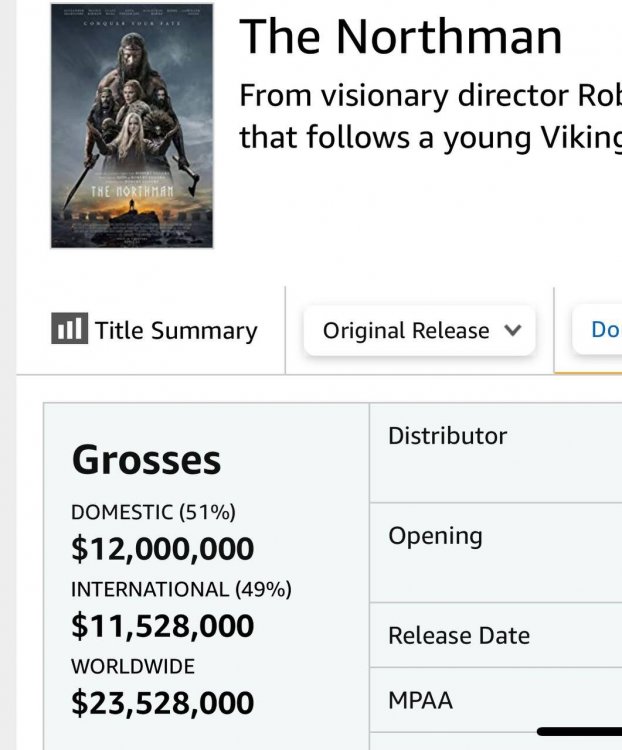
Task: Expand the Original Release dropdown
Action: pos(419,330)
